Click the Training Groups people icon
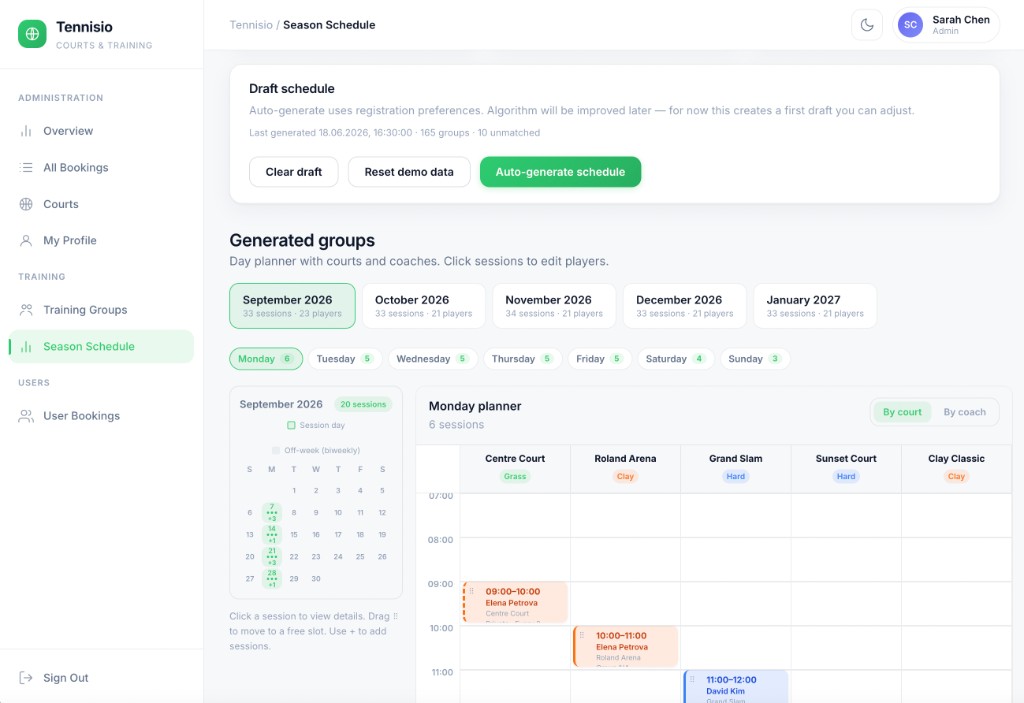This screenshot has width=1024, height=703. [x=26, y=310]
